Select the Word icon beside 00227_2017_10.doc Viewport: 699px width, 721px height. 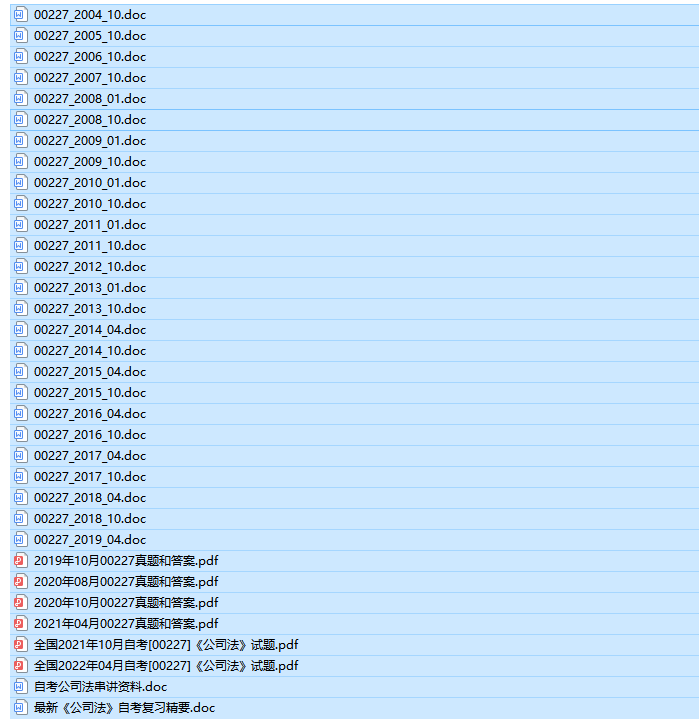(20, 477)
